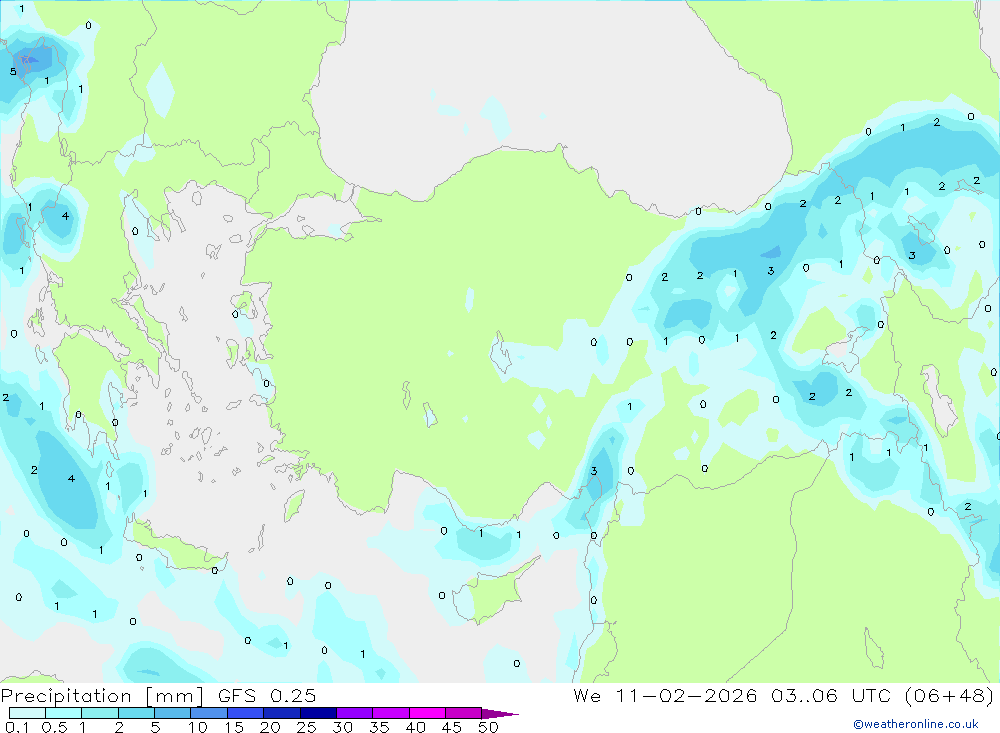The height and width of the screenshot is (733, 1000).
Task: Click the 1–2 mm legend color box
Action: [100, 713]
